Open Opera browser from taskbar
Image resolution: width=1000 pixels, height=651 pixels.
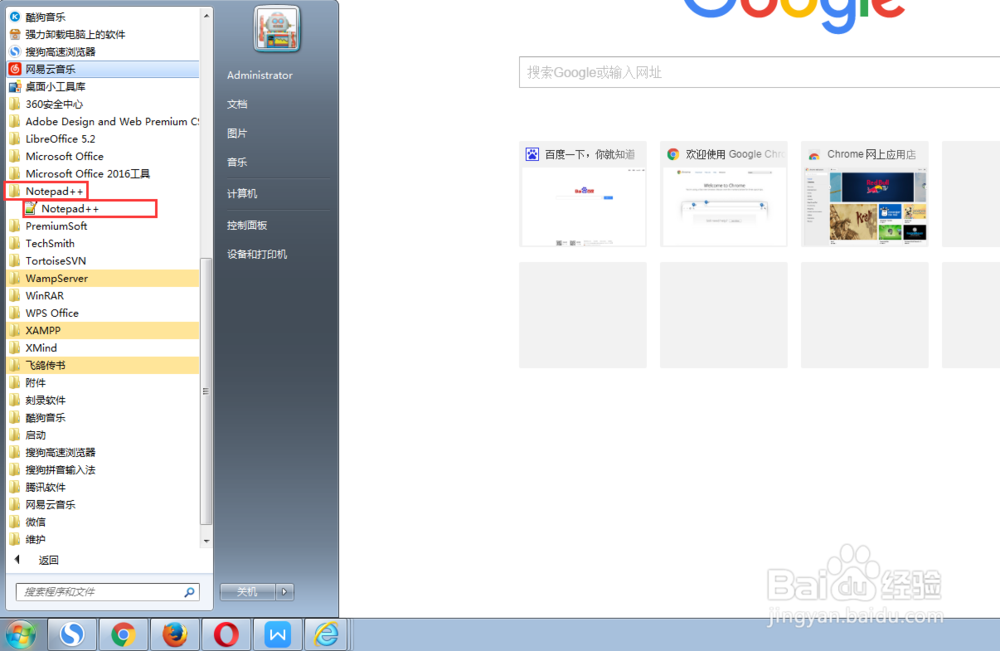tap(226, 634)
